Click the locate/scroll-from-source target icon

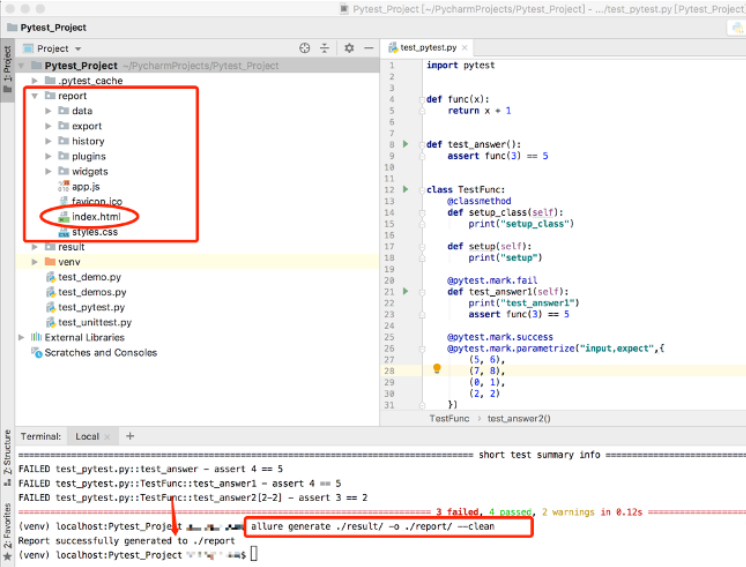point(304,48)
